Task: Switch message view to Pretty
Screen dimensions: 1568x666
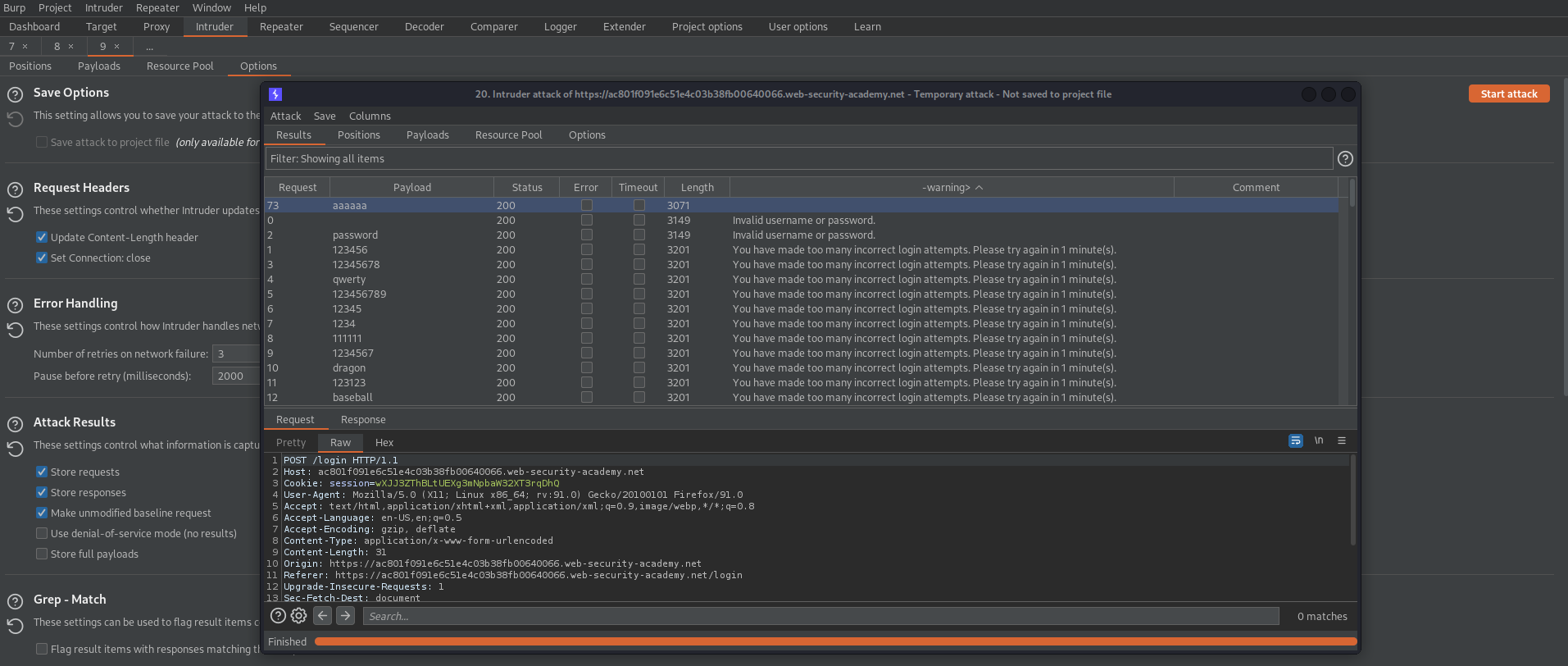Action: (291, 443)
